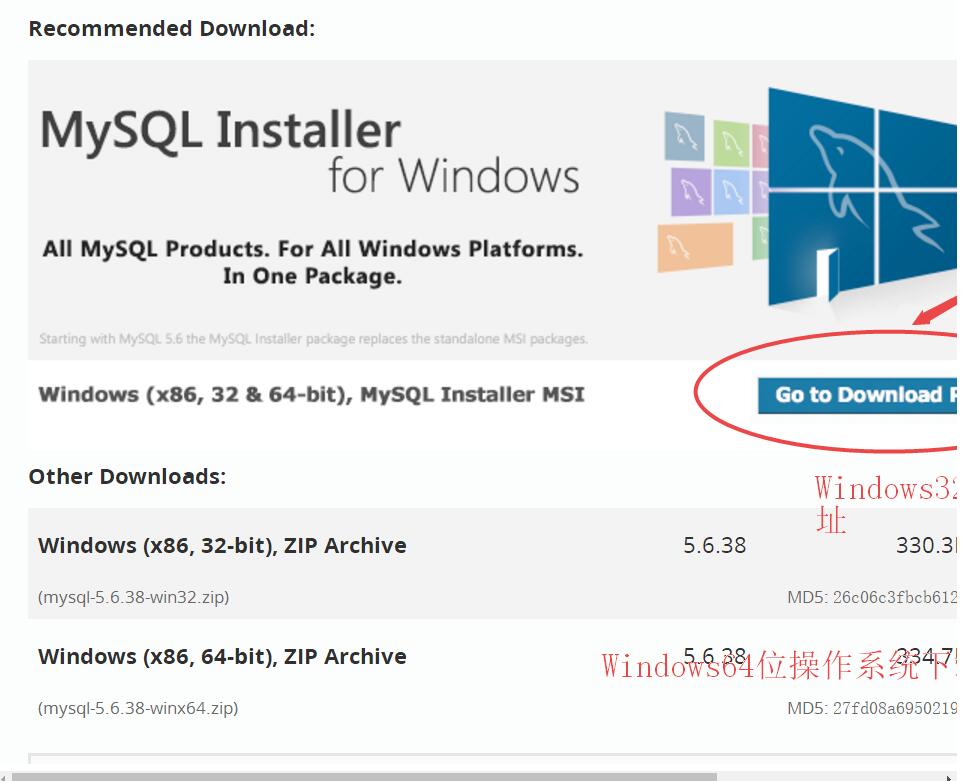Click the Go to Download Page button
The width and height of the screenshot is (961, 781).
(858, 395)
